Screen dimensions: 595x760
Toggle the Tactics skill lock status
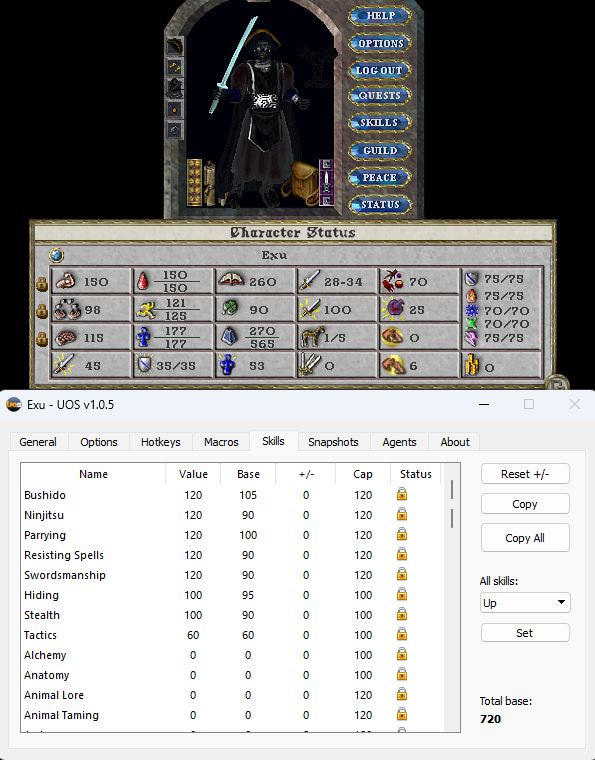click(x=402, y=634)
